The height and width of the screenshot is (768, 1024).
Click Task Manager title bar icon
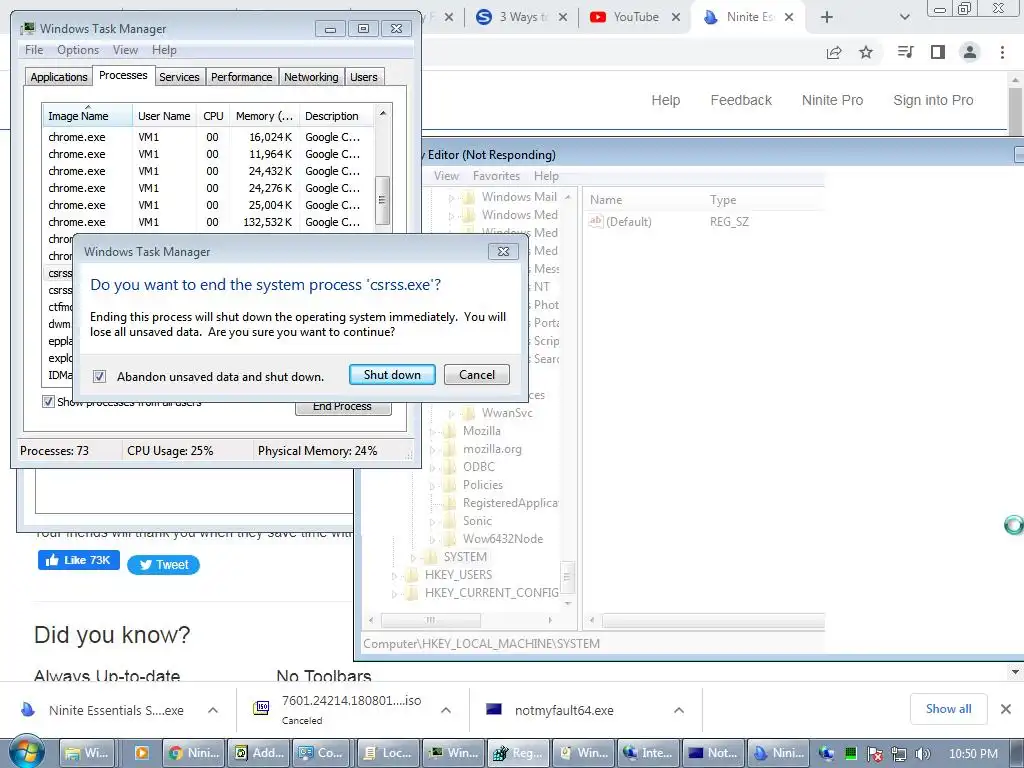click(x=27, y=29)
